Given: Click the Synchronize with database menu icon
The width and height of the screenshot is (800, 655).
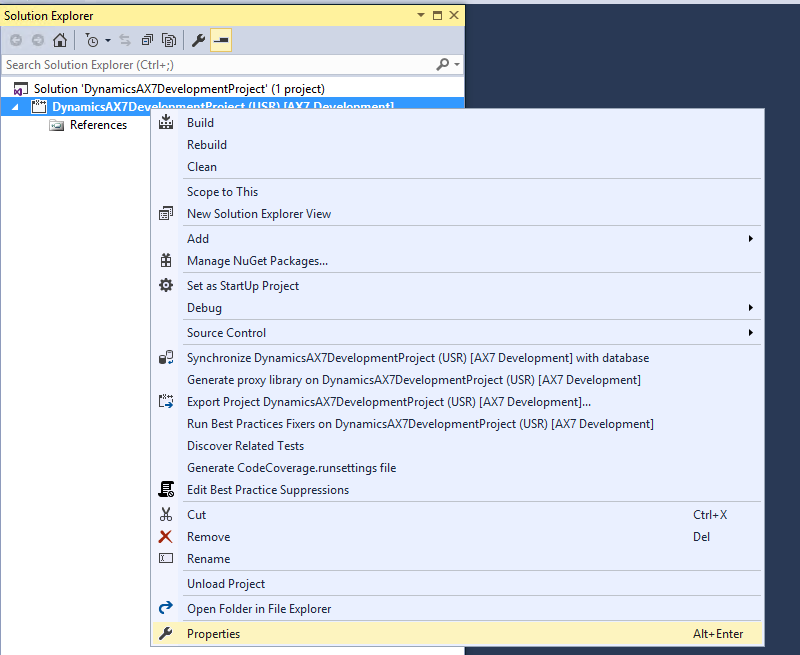Looking at the screenshot, I should (166, 358).
